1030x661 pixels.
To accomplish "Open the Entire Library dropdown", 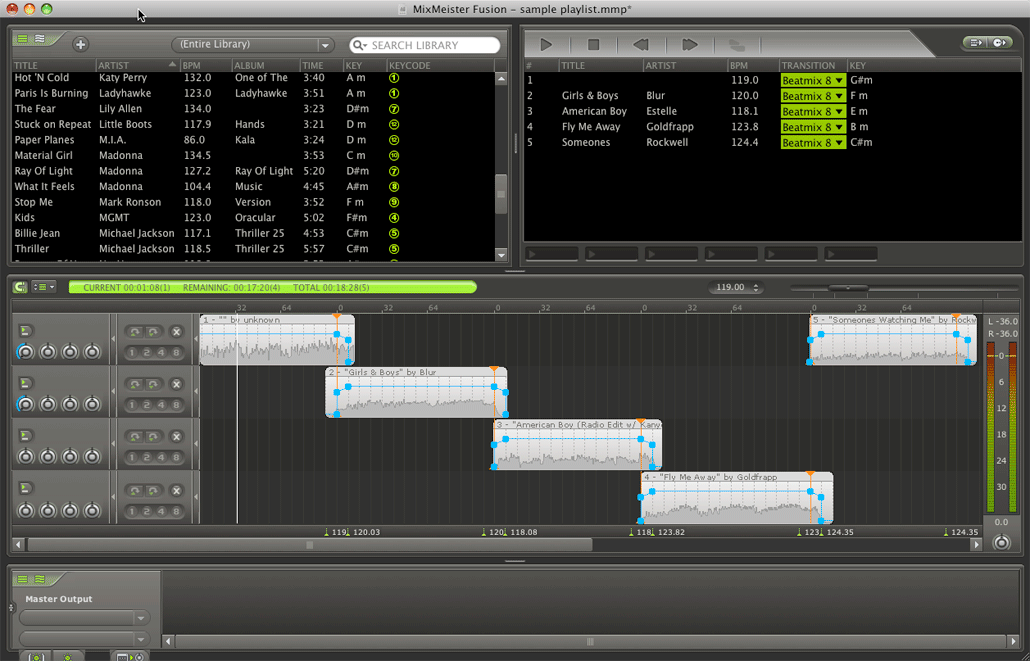I will point(252,45).
